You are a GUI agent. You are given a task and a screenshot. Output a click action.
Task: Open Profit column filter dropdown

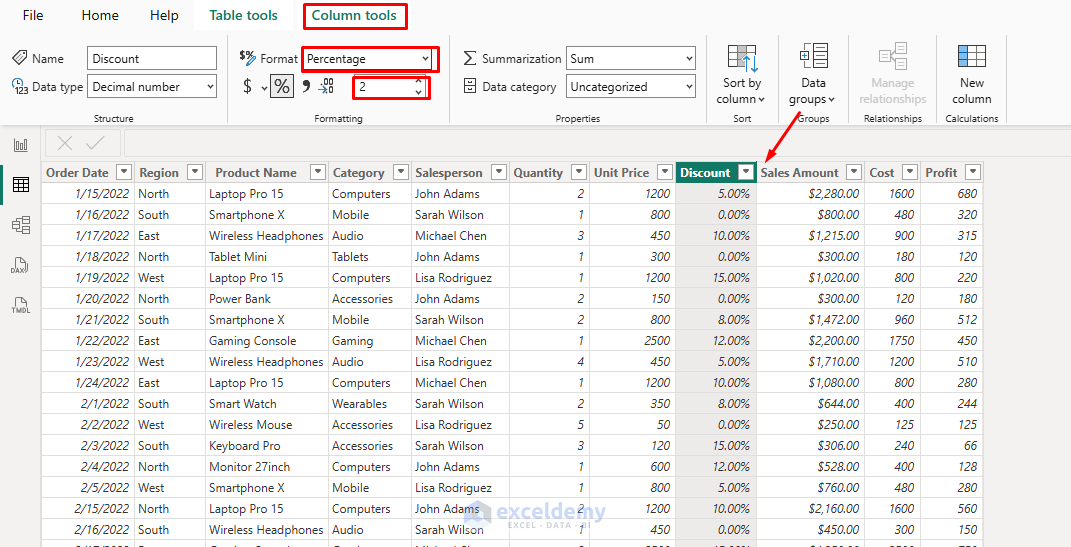pyautogui.click(x=973, y=172)
